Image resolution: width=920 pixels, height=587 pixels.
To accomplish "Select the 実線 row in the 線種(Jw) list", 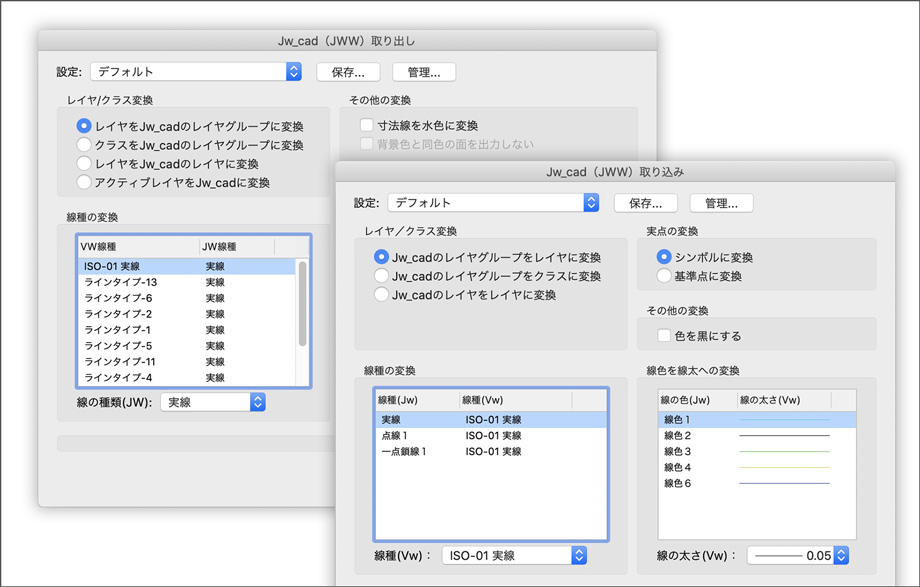I will click(491, 420).
